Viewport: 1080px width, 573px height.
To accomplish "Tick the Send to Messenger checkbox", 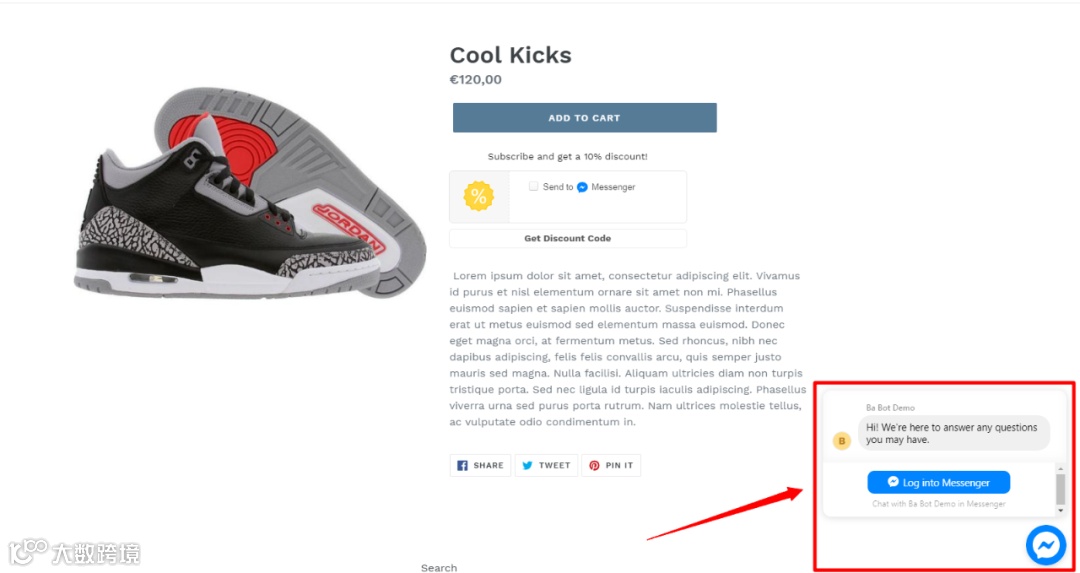I will [534, 186].
